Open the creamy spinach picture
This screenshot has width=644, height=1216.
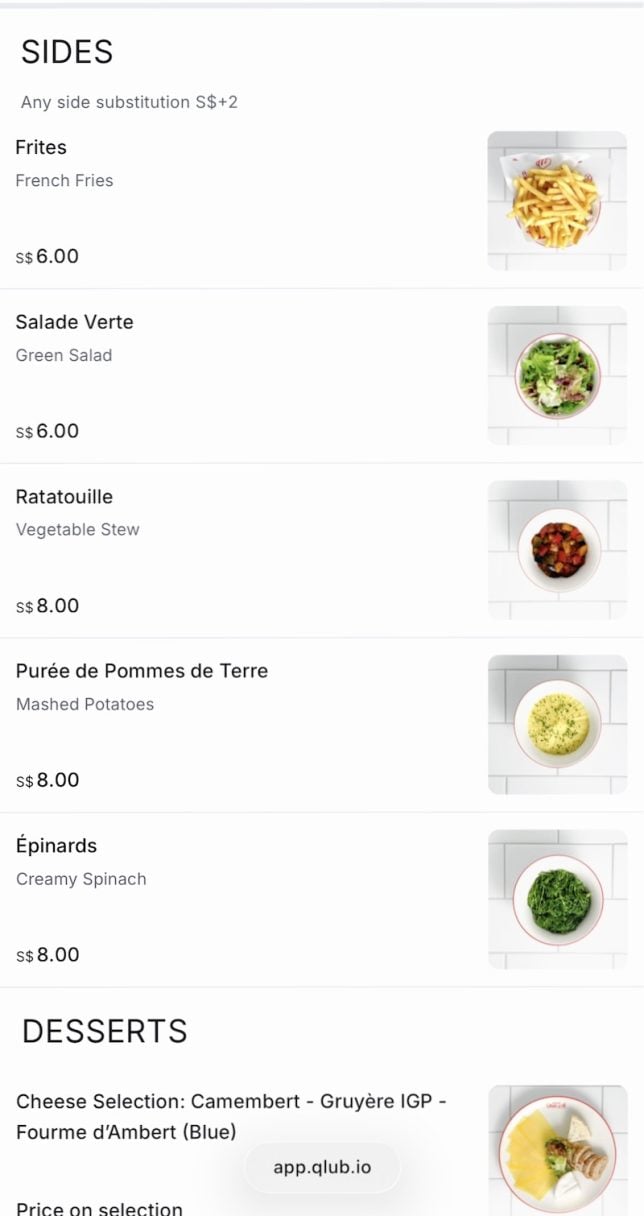pyautogui.click(x=557, y=899)
